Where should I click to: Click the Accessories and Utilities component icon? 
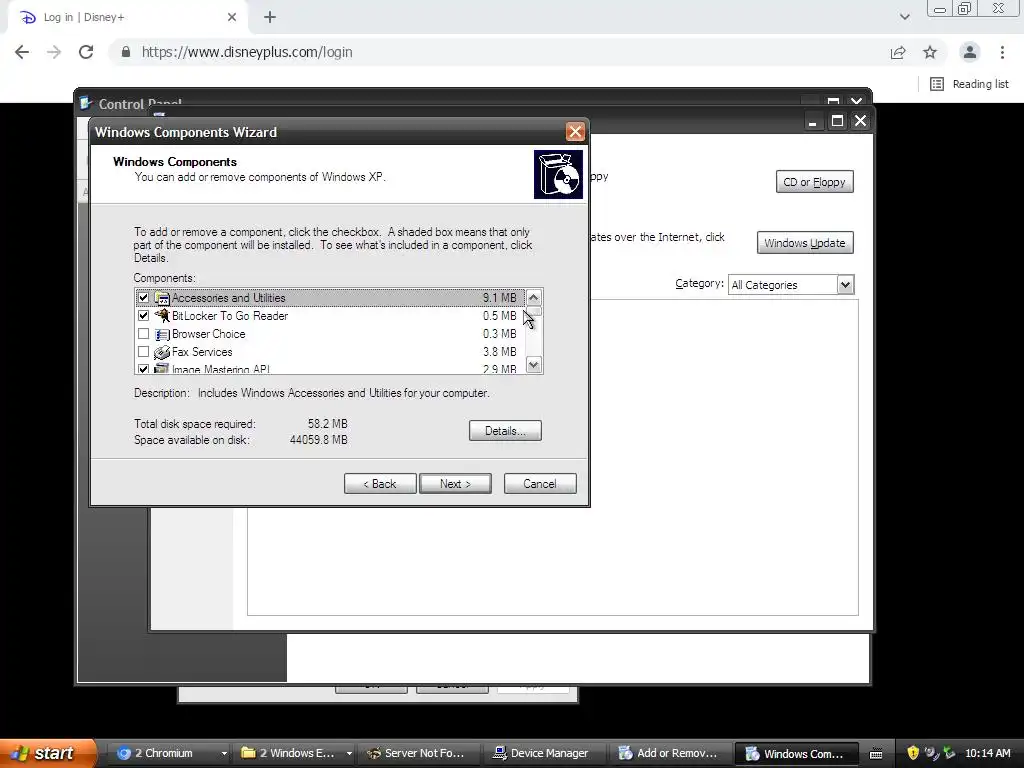click(161, 298)
